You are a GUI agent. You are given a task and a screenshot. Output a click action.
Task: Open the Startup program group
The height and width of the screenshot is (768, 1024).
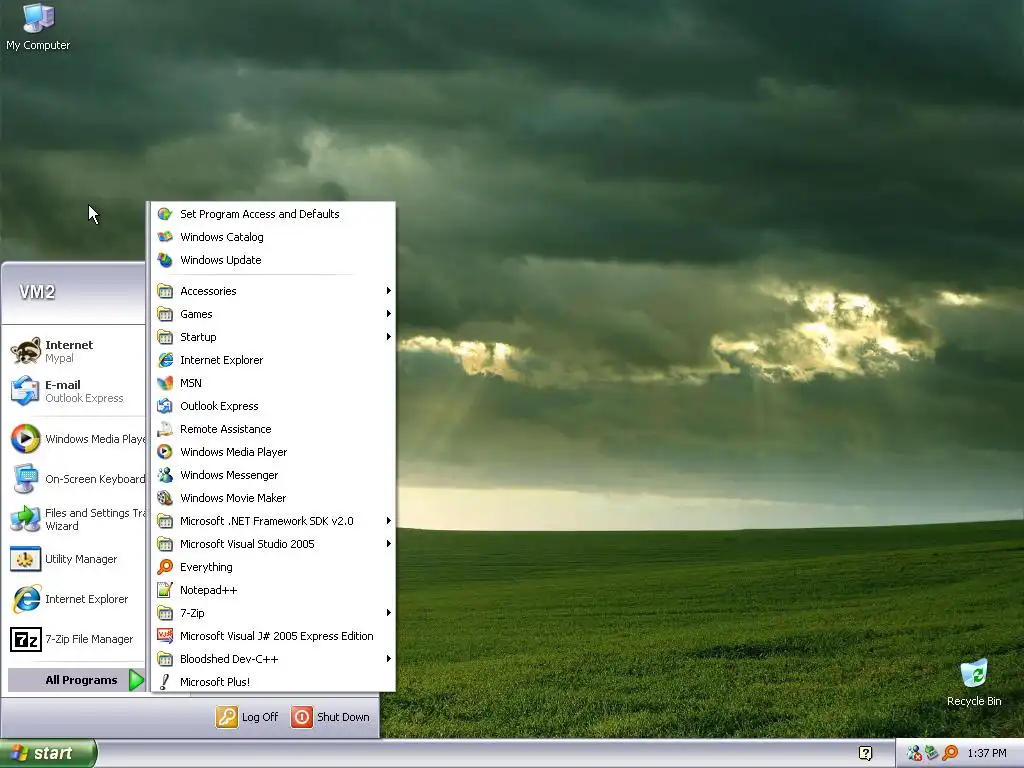click(273, 337)
